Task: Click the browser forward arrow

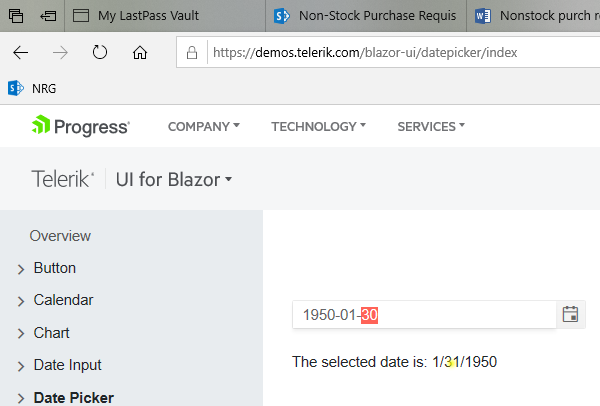Action: 60,52
